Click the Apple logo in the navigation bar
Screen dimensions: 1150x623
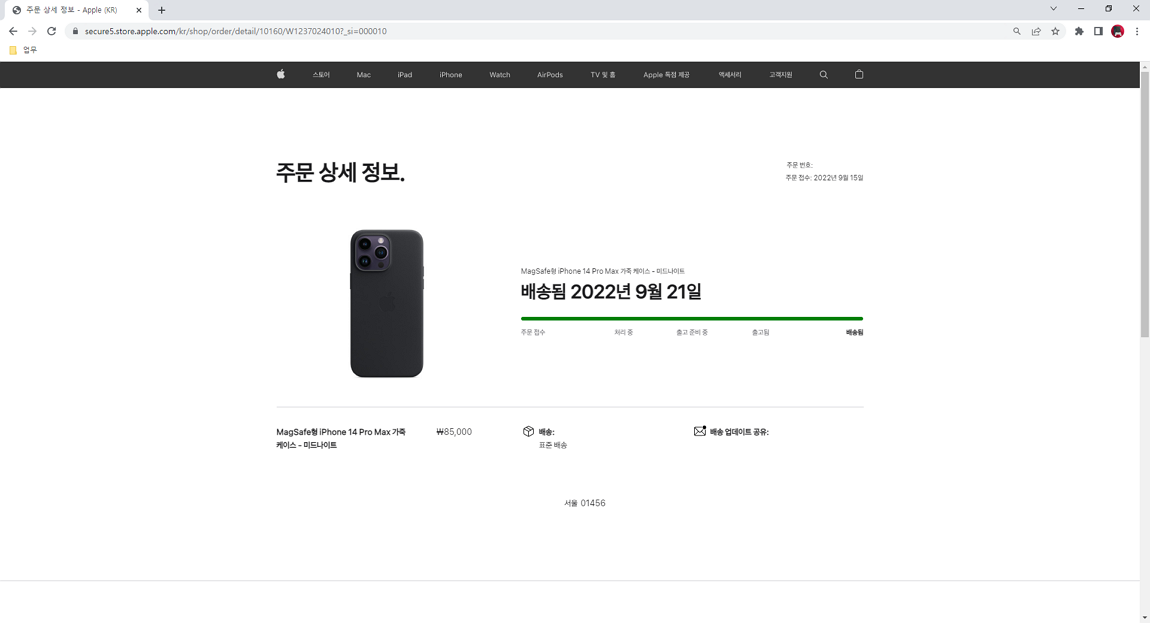tap(281, 74)
